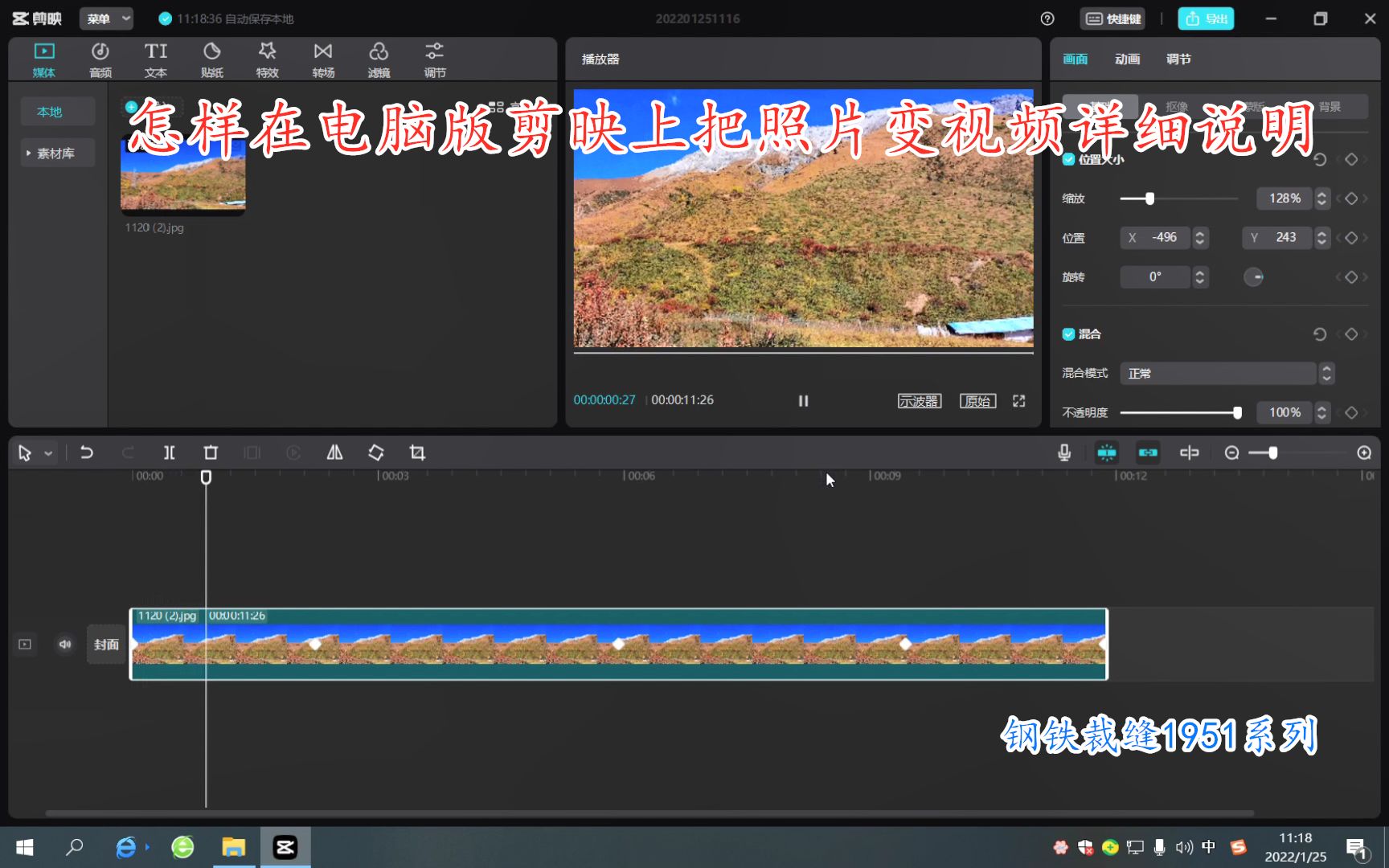Open the menu (菜单) dropdown
1389x868 pixels.
[107, 18]
